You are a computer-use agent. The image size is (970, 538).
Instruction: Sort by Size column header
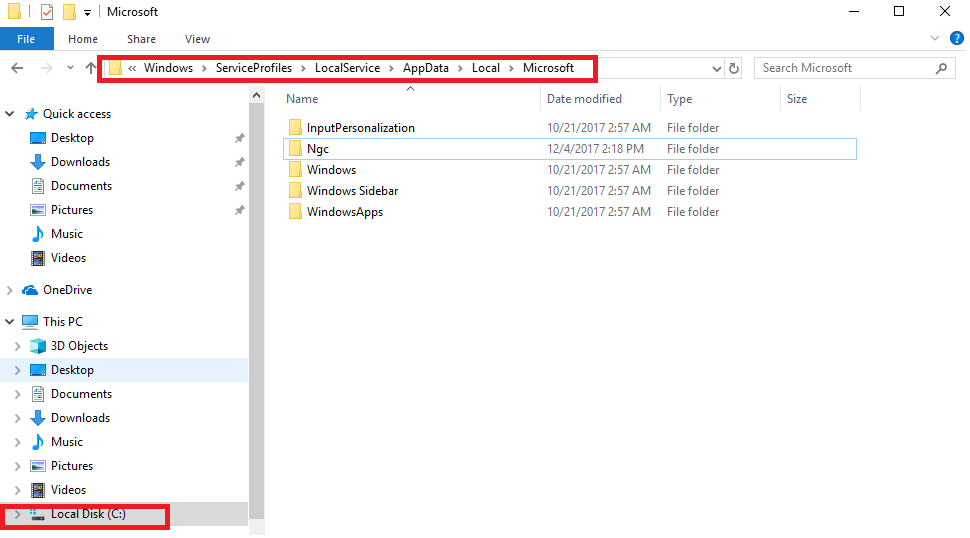click(797, 99)
